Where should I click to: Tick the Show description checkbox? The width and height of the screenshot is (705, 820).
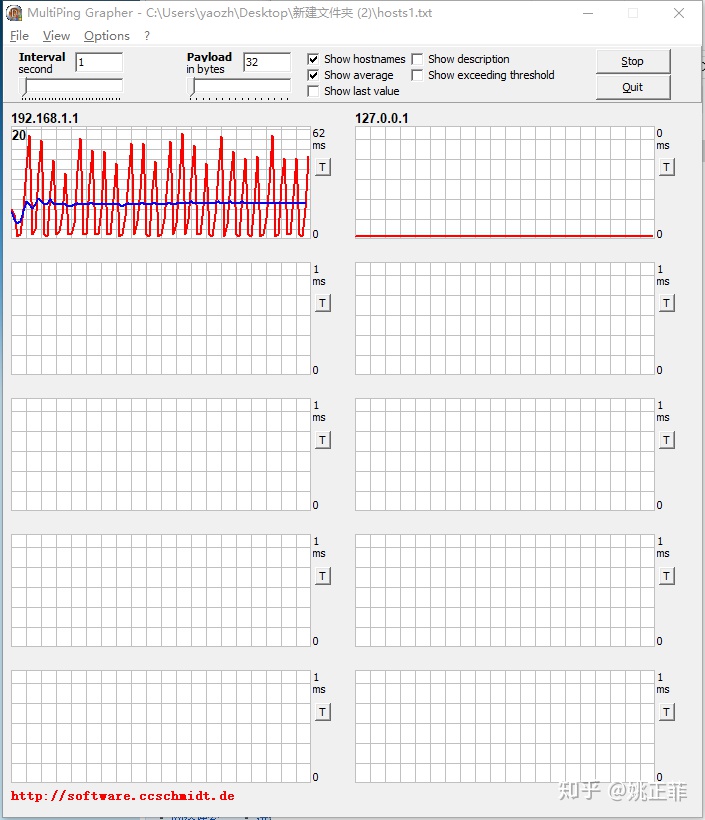pos(418,59)
